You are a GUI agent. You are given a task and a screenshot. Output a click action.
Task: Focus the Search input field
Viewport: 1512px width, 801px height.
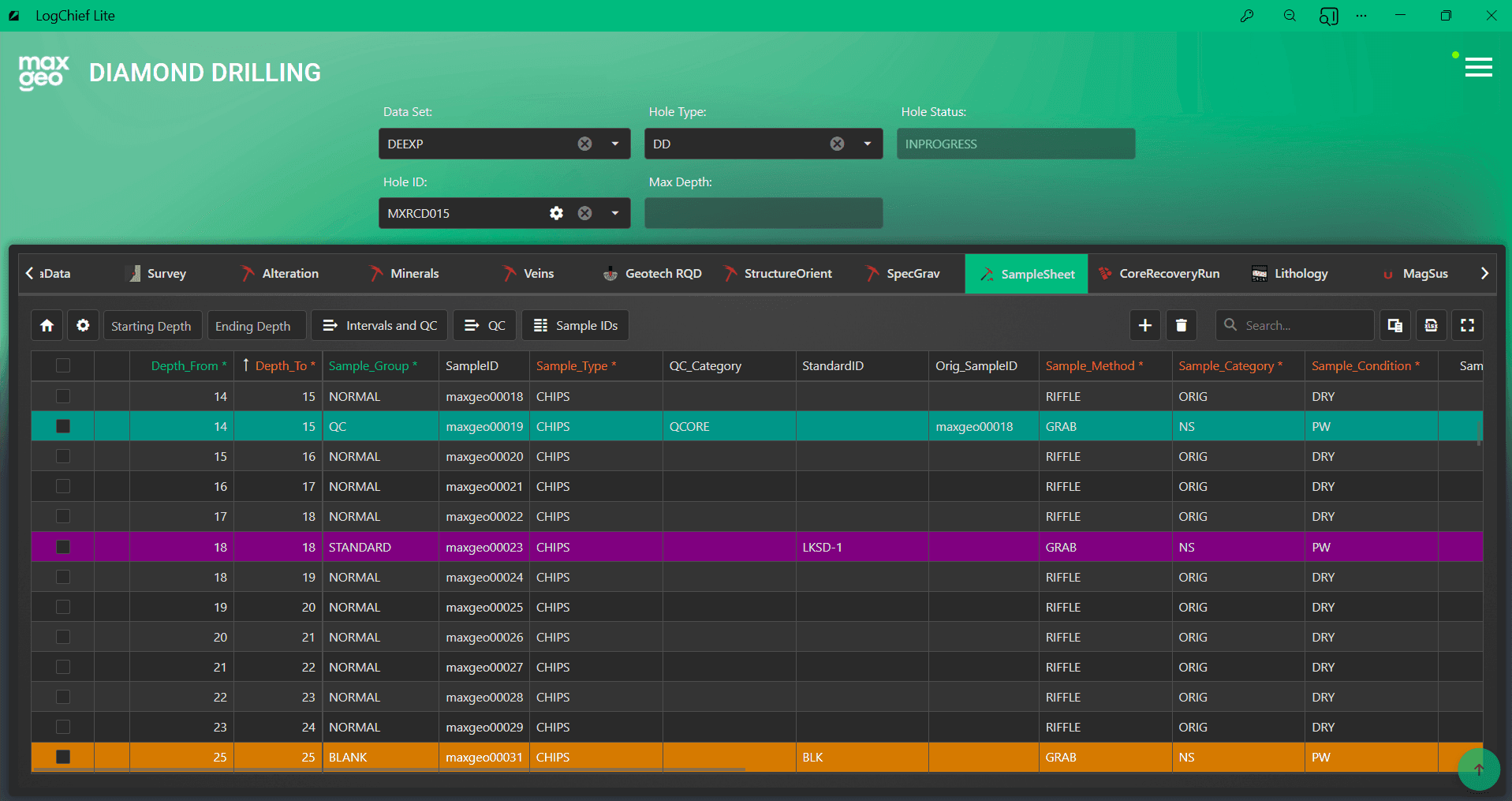(x=1295, y=325)
